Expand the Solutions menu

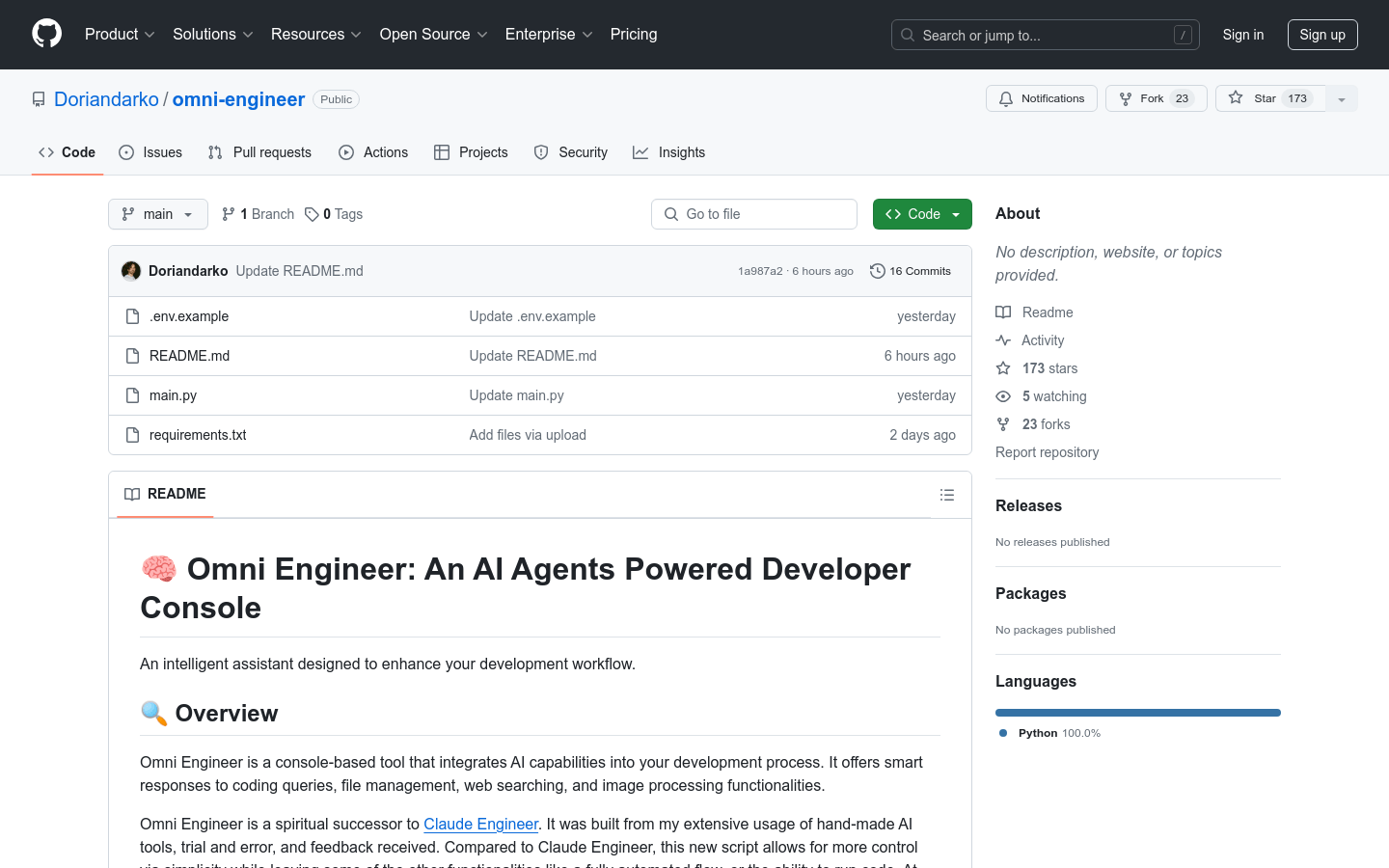tap(213, 34)
